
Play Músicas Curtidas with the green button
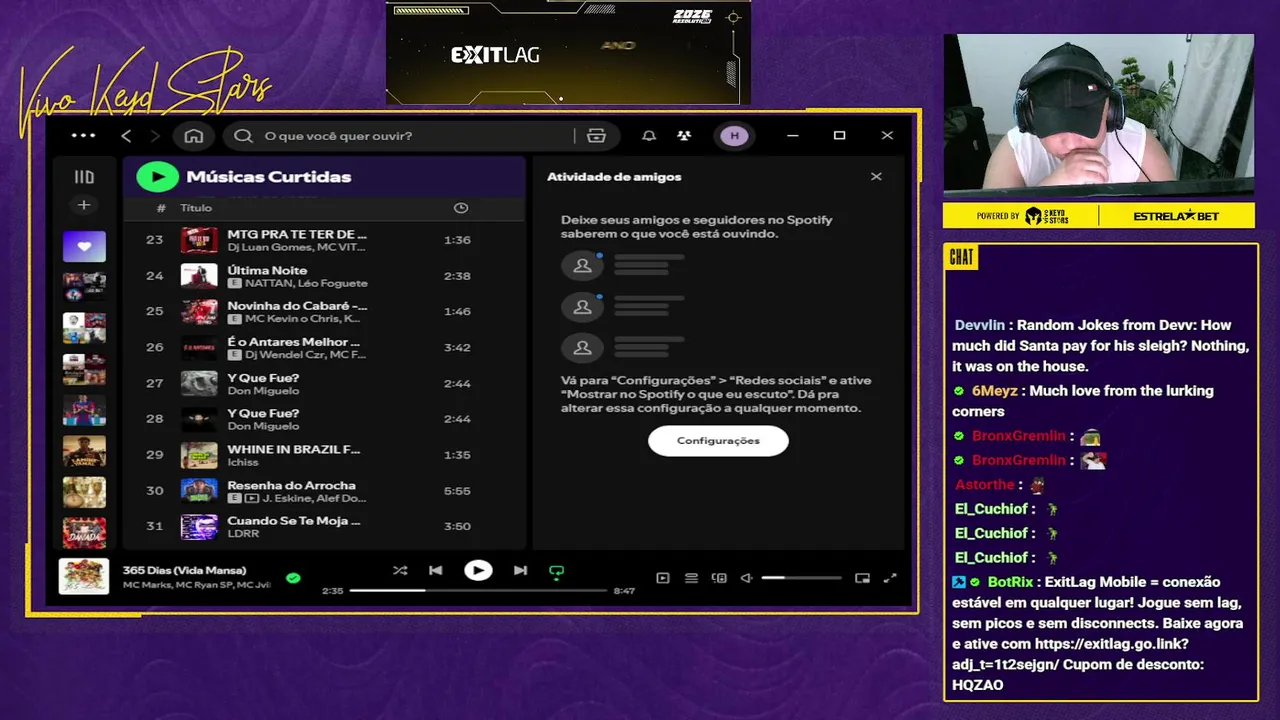pos(157,177)
